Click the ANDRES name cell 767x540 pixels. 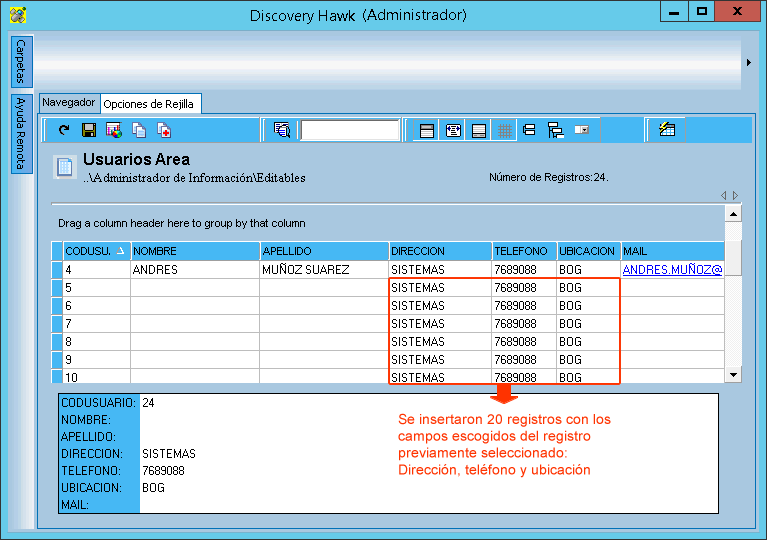(x=195, y=270)
